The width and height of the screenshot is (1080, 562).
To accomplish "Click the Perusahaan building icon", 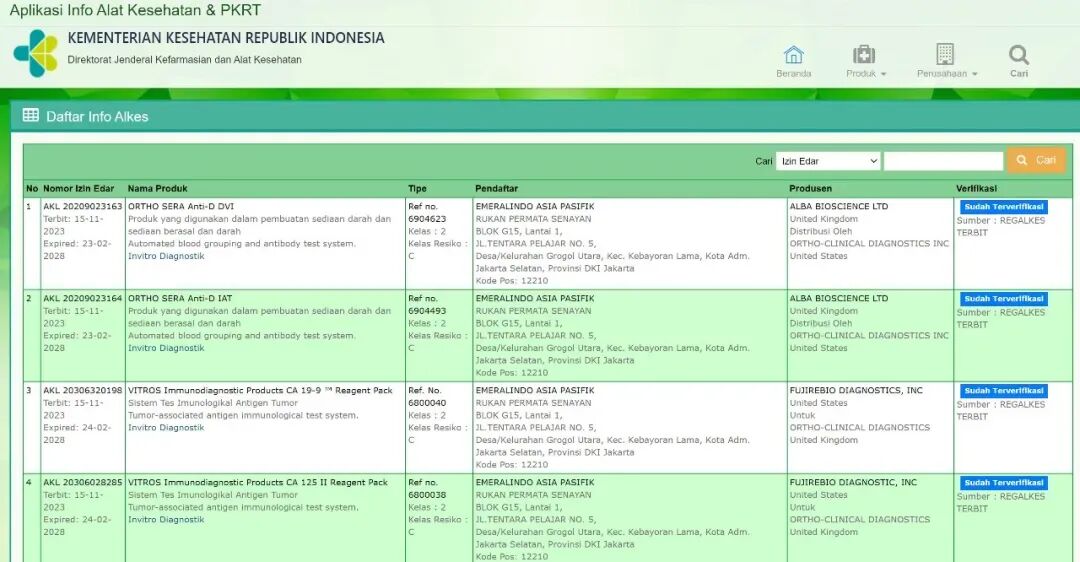I will click(945, 55).
